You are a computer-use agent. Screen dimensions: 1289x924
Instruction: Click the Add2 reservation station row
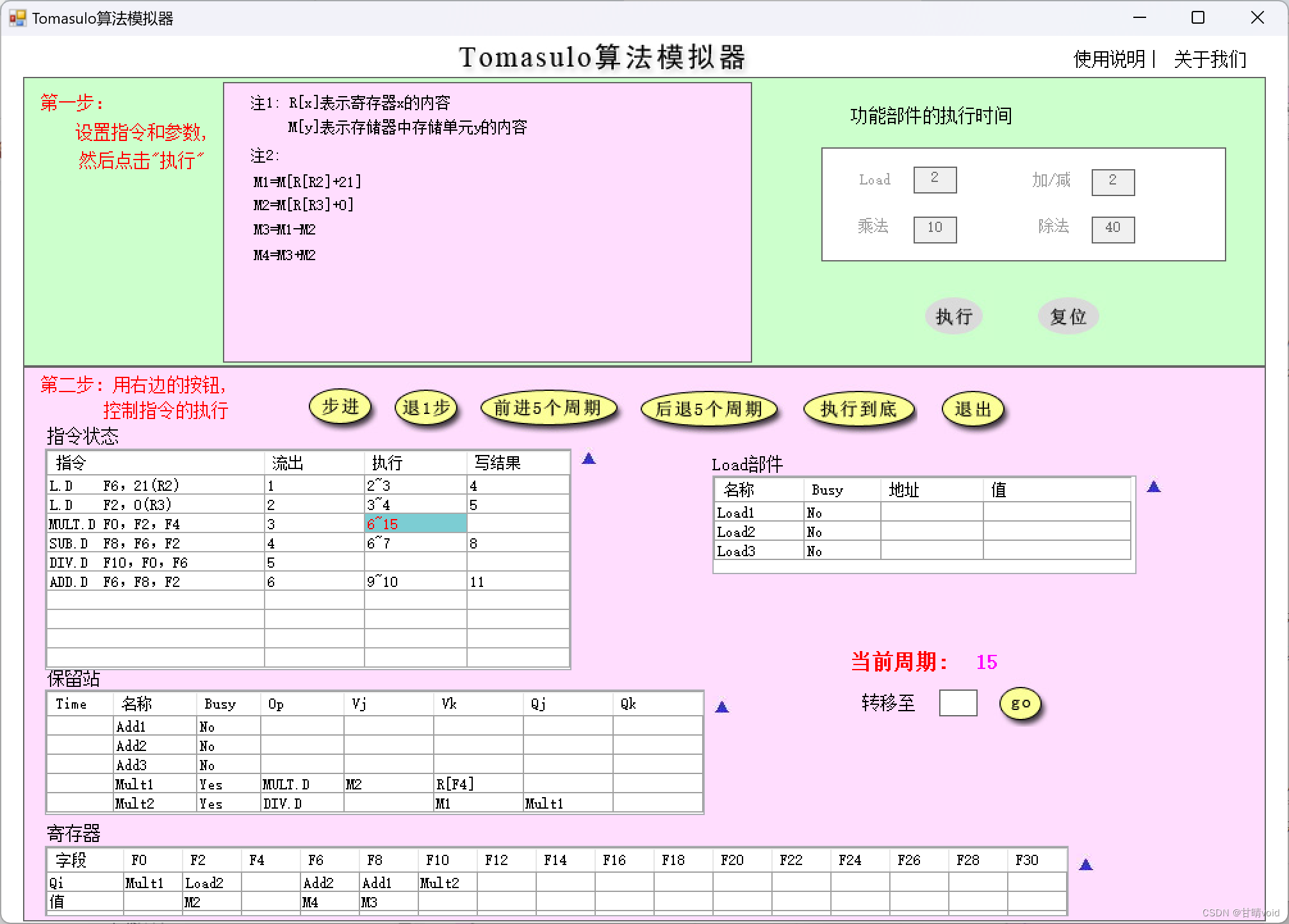pyautogui.click(x=375, y=745)
